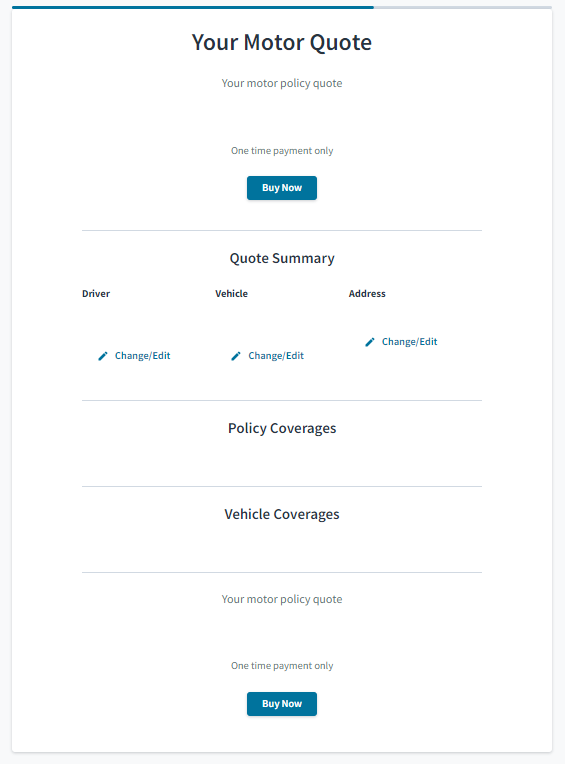Click the unfilled grey portion of the progress bar

[463, 7]
